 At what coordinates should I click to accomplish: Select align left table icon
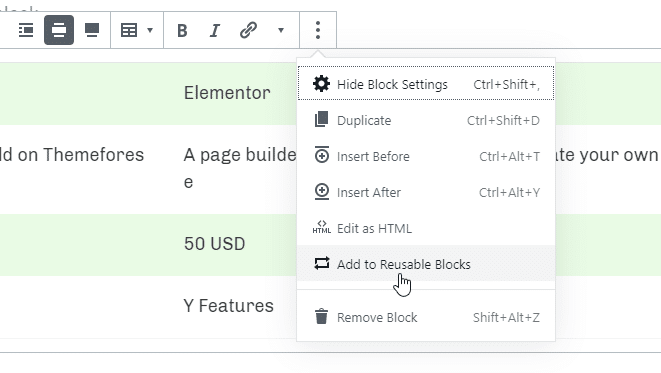[x=26, y=30]
